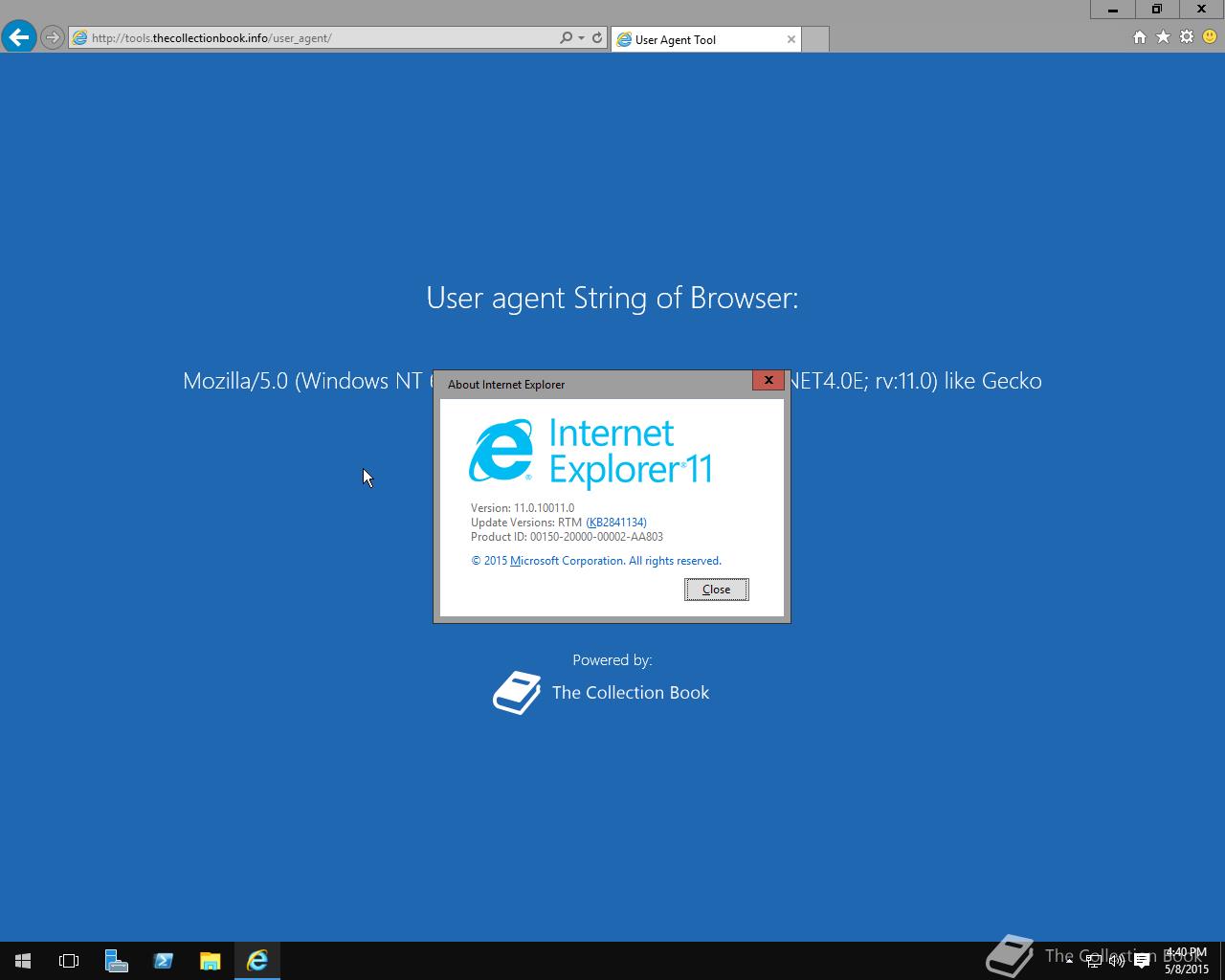
Task: Refresh the page with the reload icon
Action: [597, 38]
